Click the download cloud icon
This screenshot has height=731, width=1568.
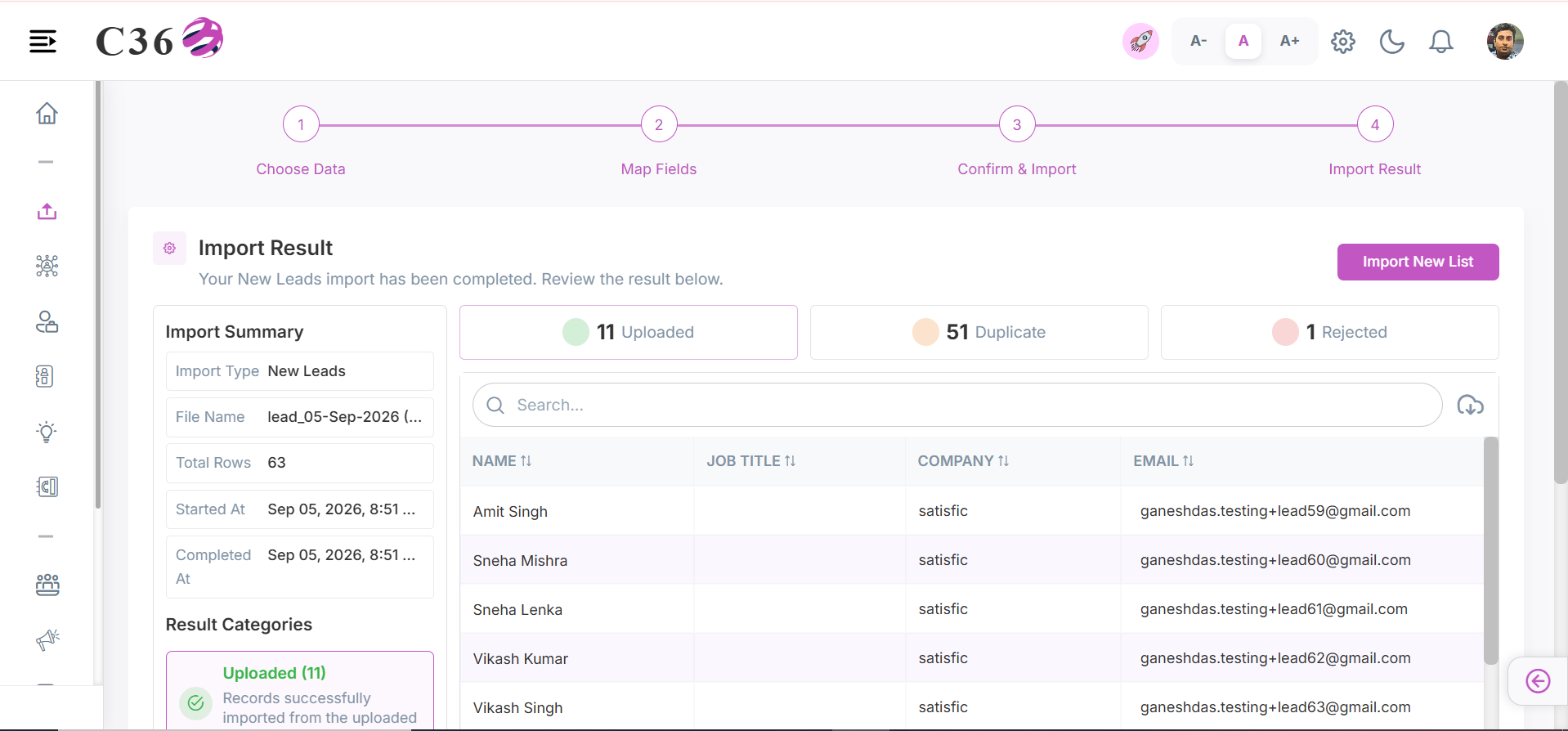1470,405
